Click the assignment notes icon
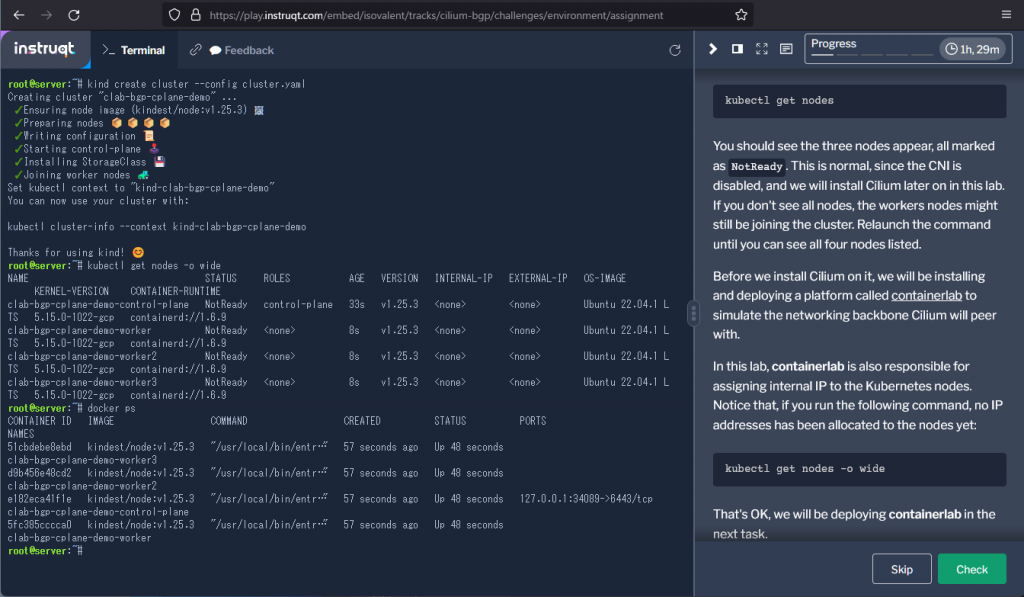Image resolution: width=1024 pixels, height=597 pixels. 785,48
